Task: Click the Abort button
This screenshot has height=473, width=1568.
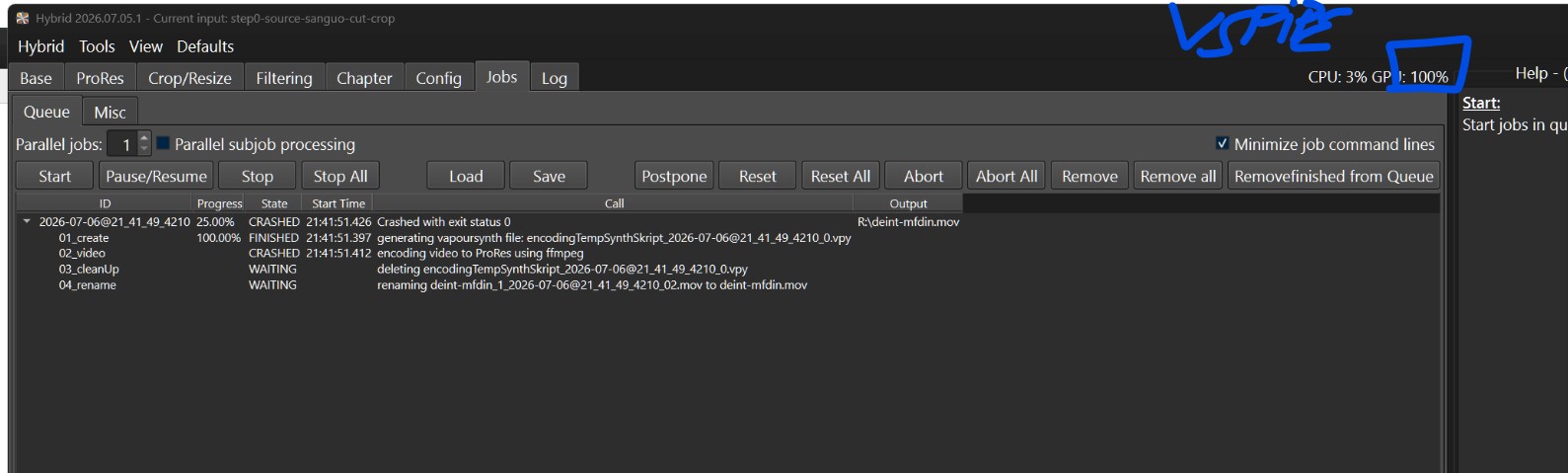Action: pyautogui.click(x=924, y=176)
